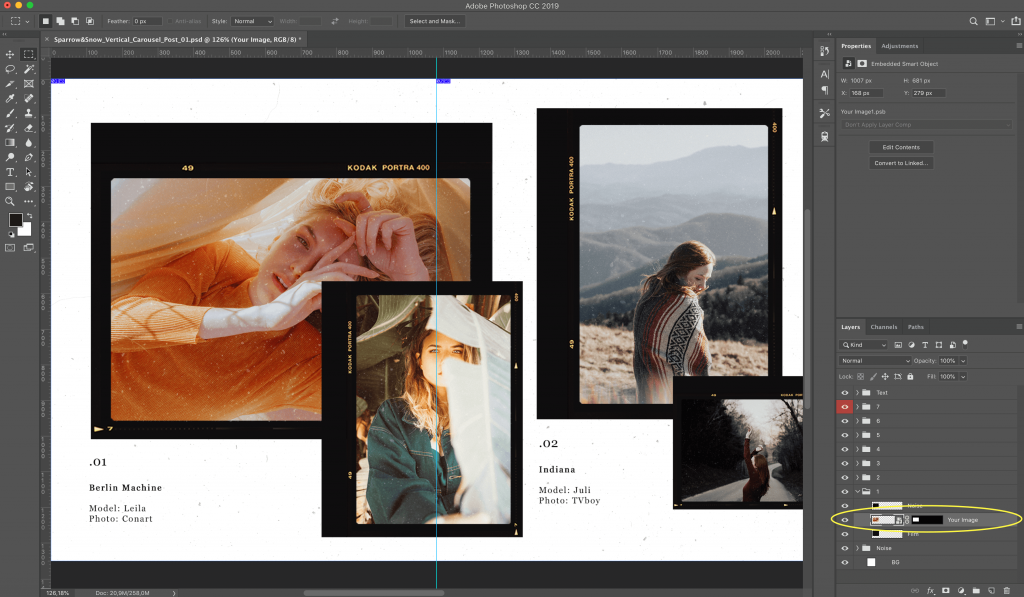Select the Pen tool
This screenshot has height=597, width=1024.
[29, 157]
